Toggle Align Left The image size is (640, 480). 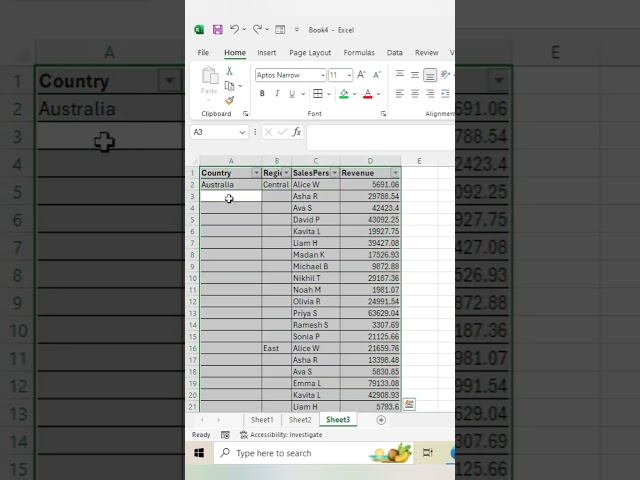(400, 94)
